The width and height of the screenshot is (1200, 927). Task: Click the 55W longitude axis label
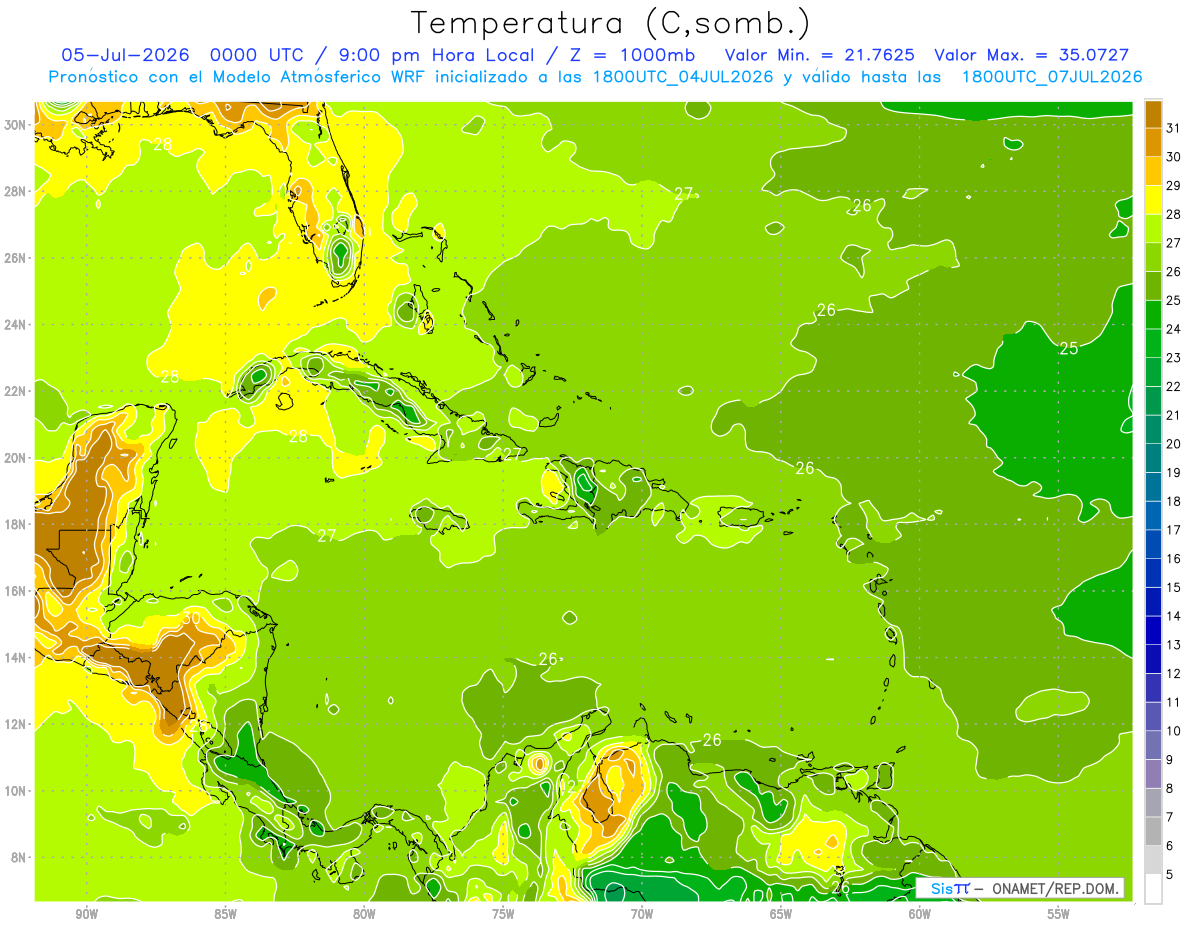tap(1058, 914)
